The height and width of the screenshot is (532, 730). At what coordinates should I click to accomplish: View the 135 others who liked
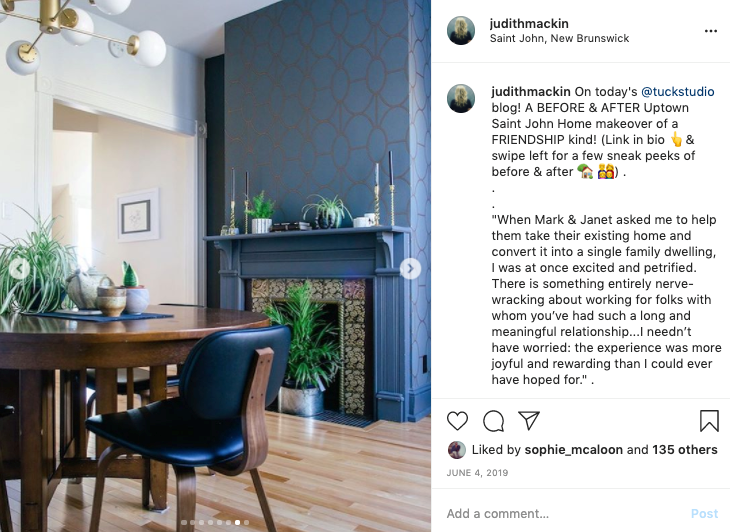[x=684, y=450]
